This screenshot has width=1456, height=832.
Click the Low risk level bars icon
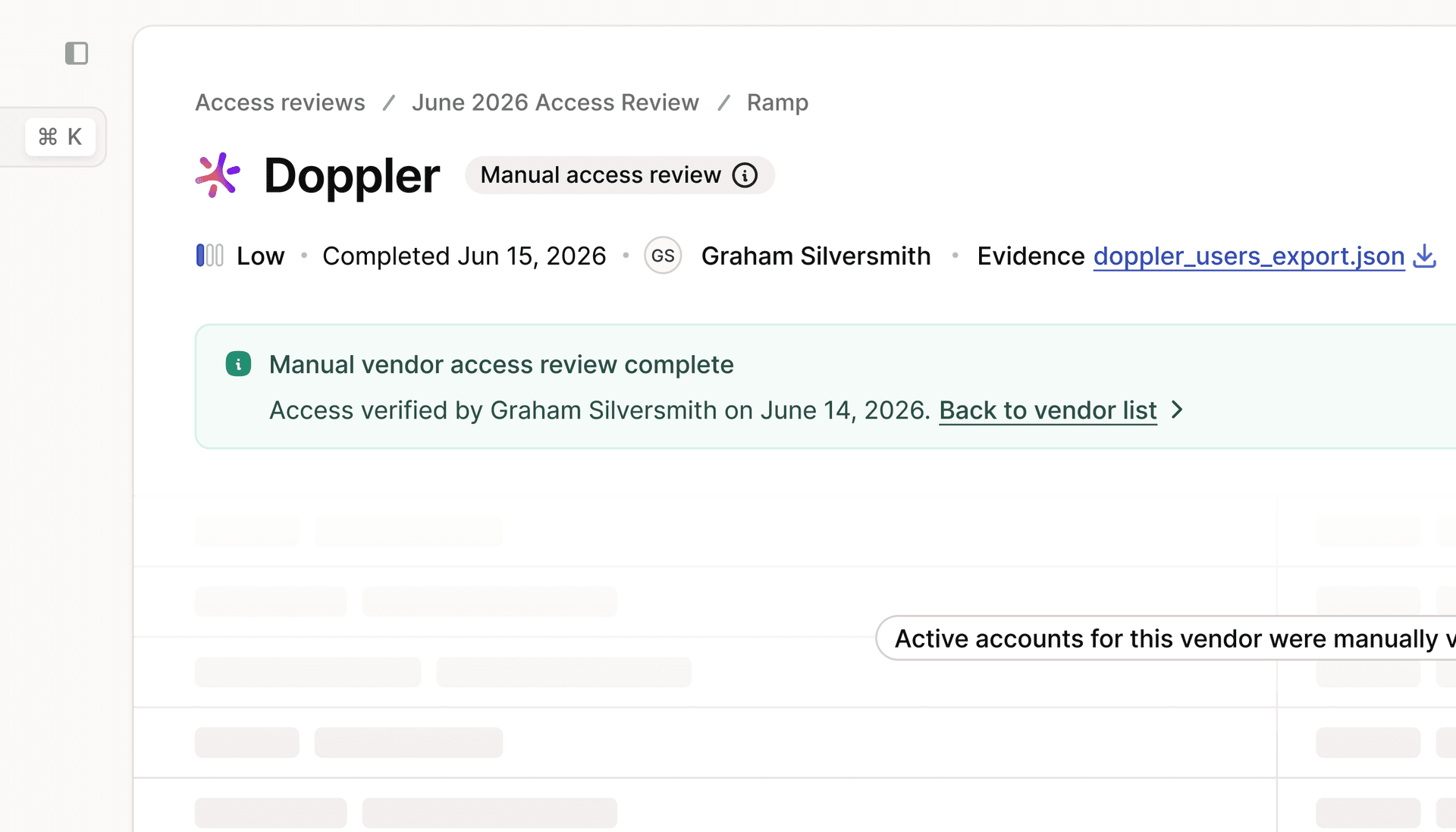tap(209, 256)
